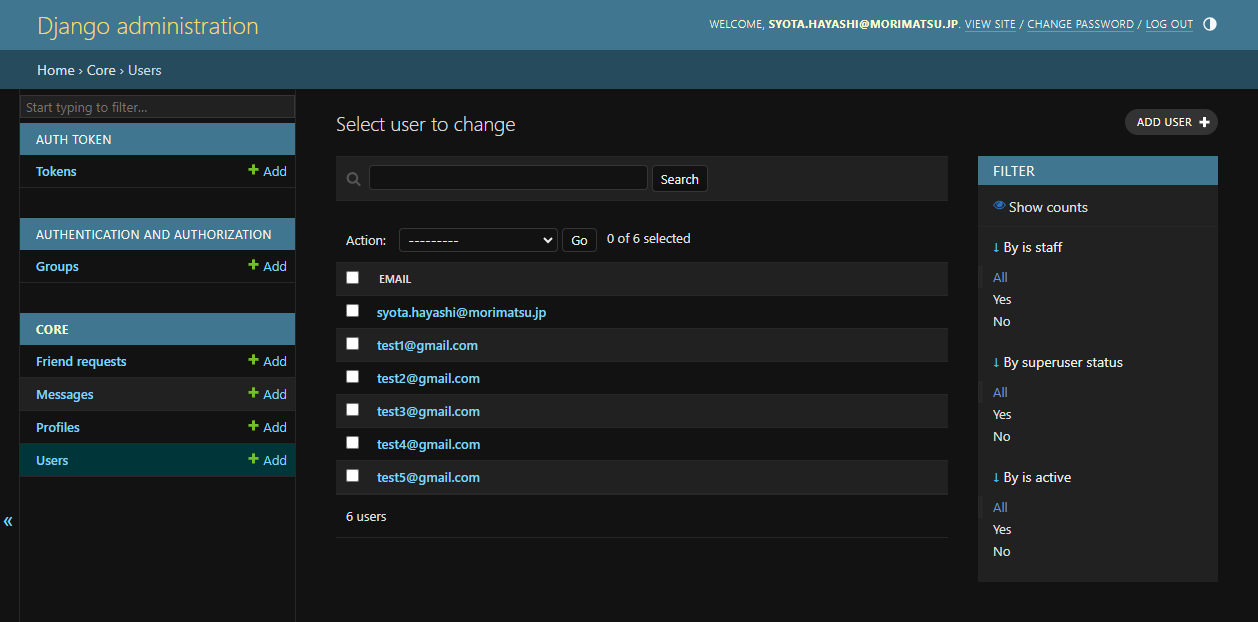Screen dimensions: 1258x622
Task: Filter active status by No
Action: point(1002,551)
